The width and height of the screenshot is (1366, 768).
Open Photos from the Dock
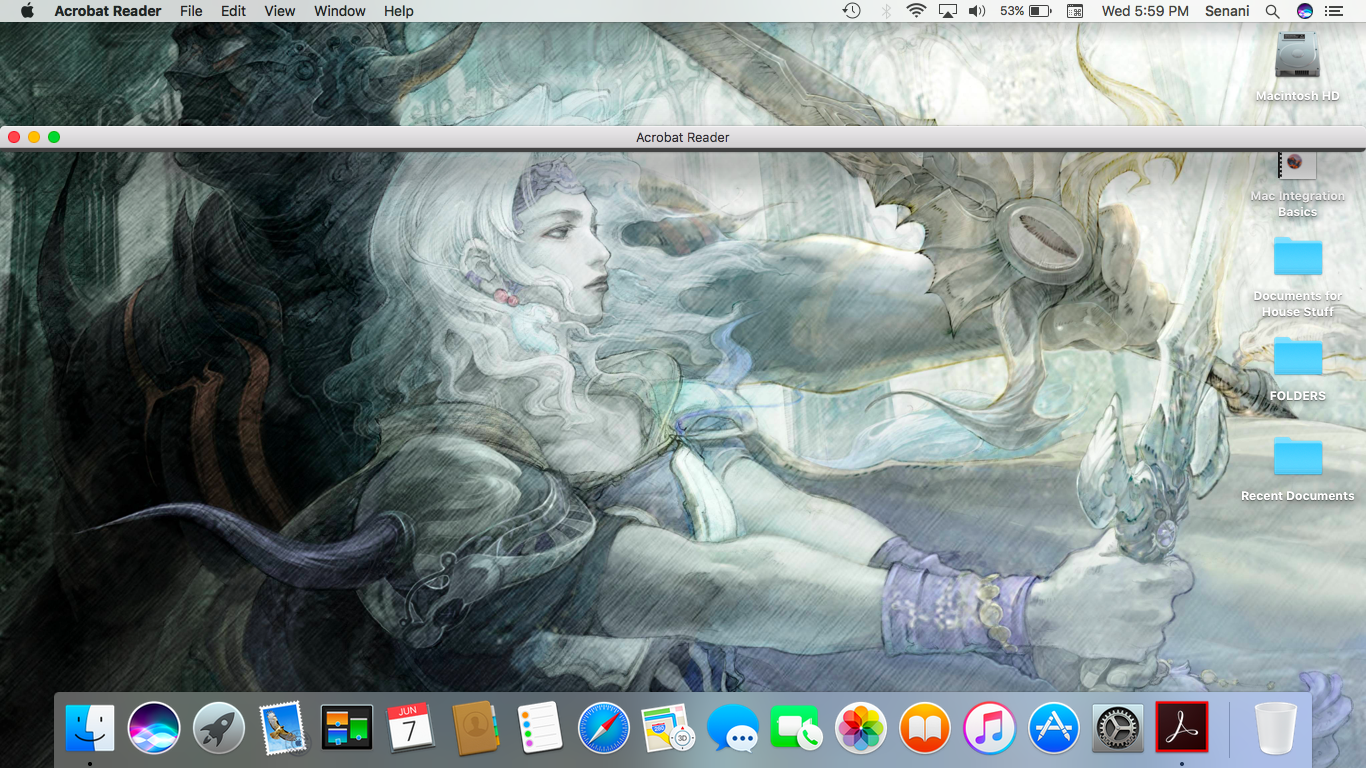pyautogui.click(x=861, y=727)
